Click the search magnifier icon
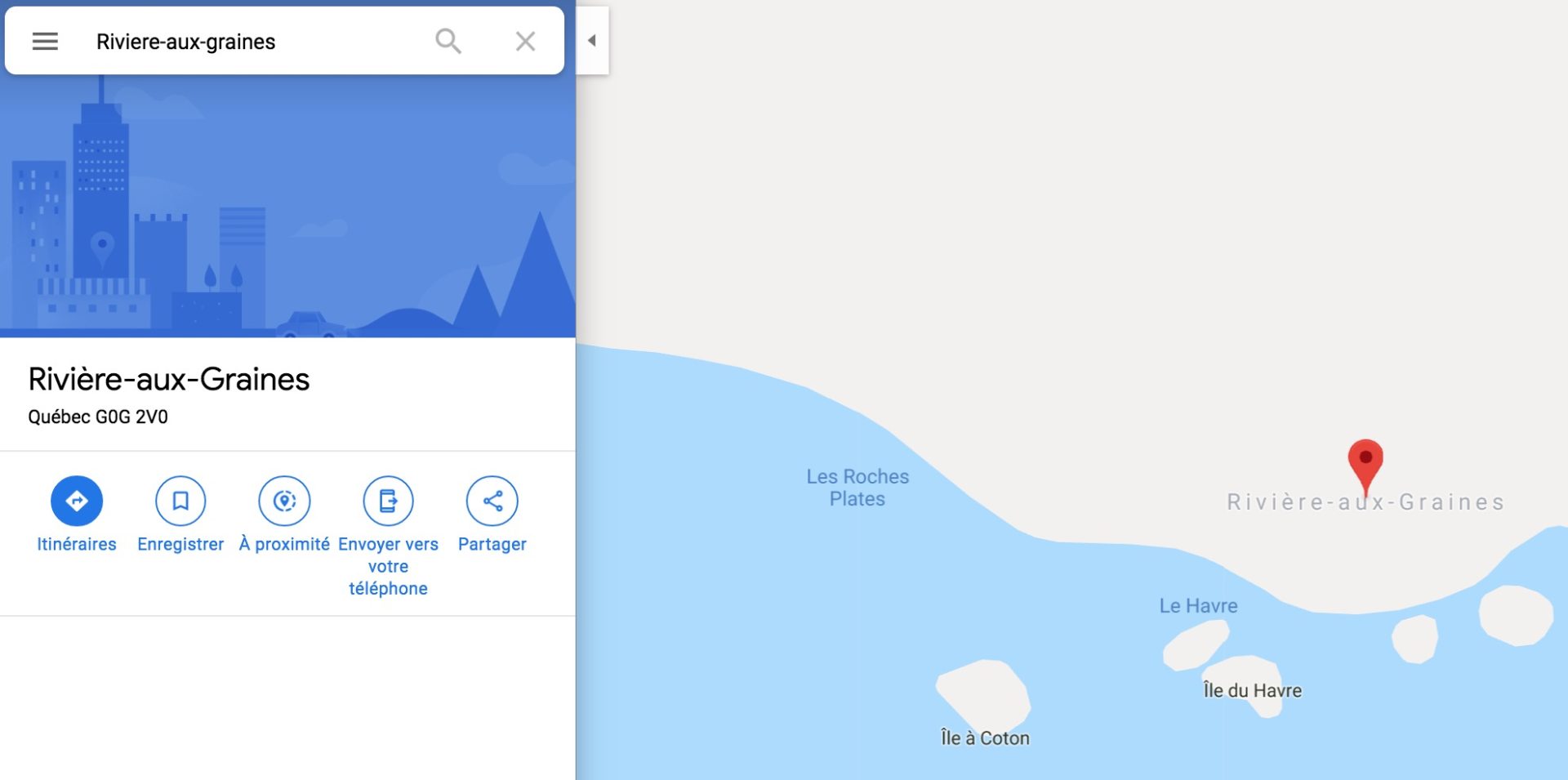Viewport: 1568px width, 780px height. point(448,41)
